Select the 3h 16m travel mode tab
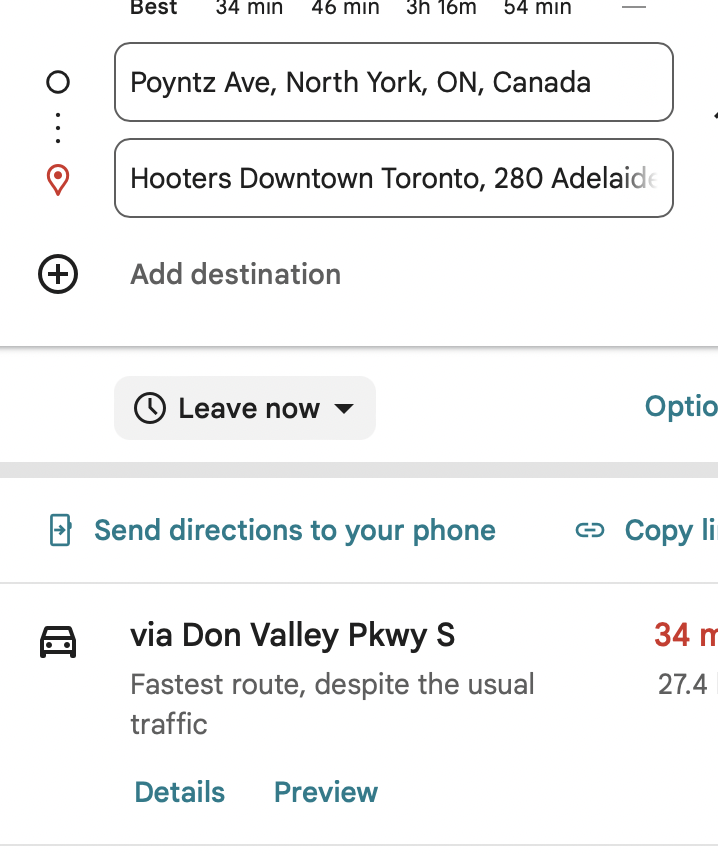Image resolution: width=718 pixels, height=854 pixels. (441, 8)
